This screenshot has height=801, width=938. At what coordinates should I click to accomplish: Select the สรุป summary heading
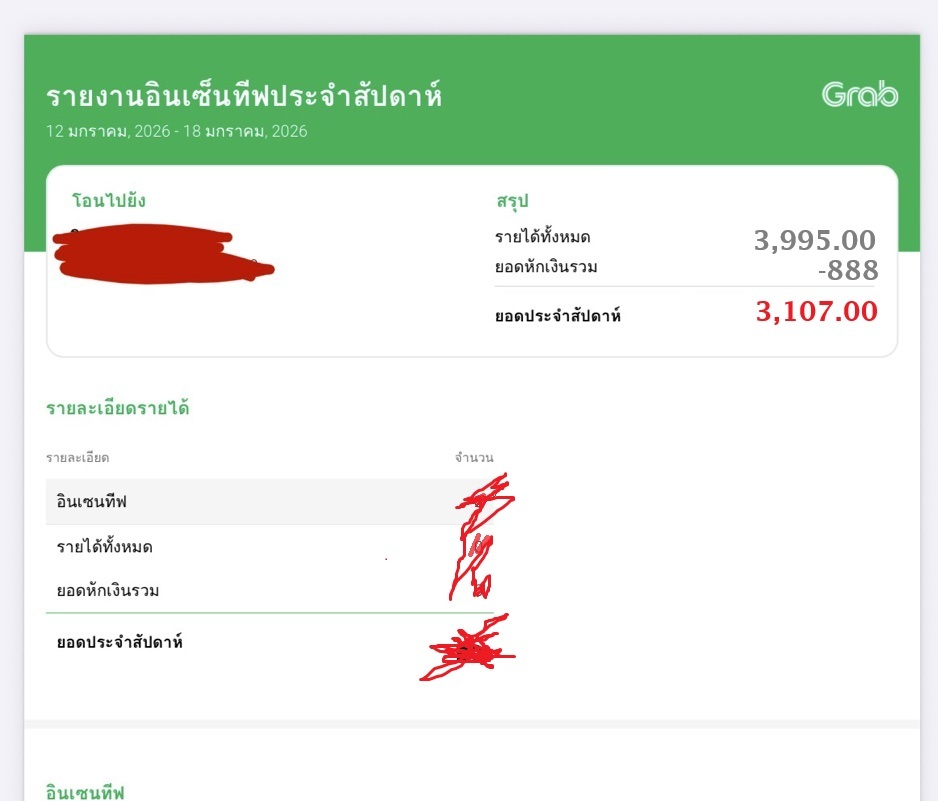(x=512, y=201)
